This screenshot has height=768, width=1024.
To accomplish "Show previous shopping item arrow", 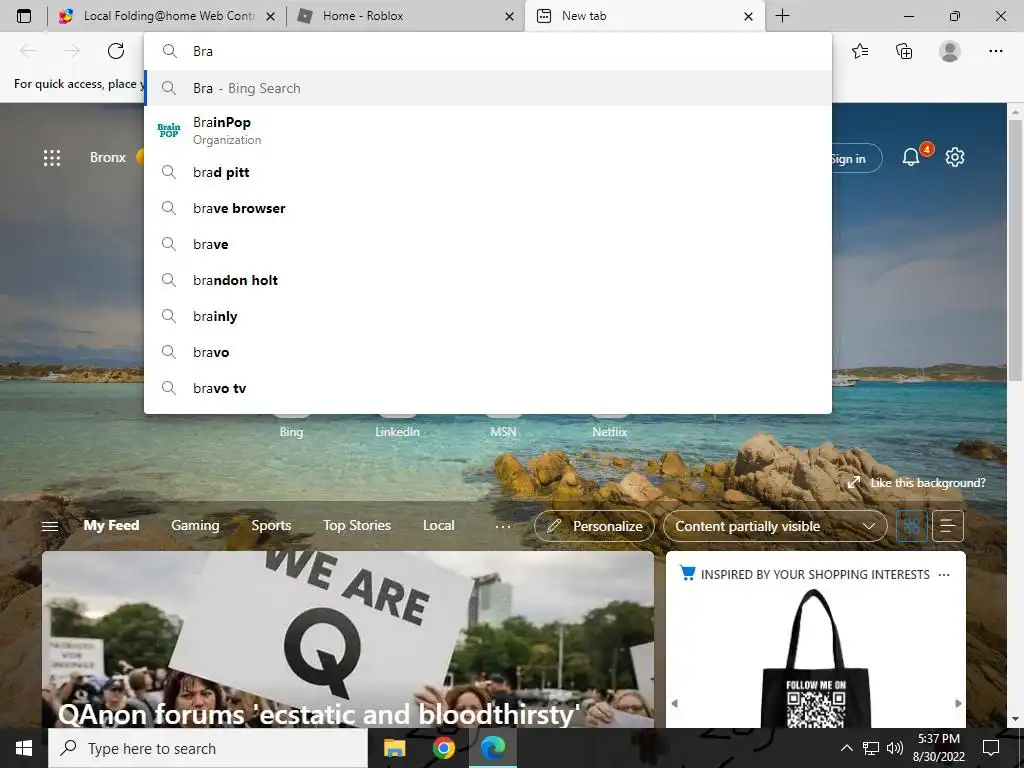I will click(675, 703).
